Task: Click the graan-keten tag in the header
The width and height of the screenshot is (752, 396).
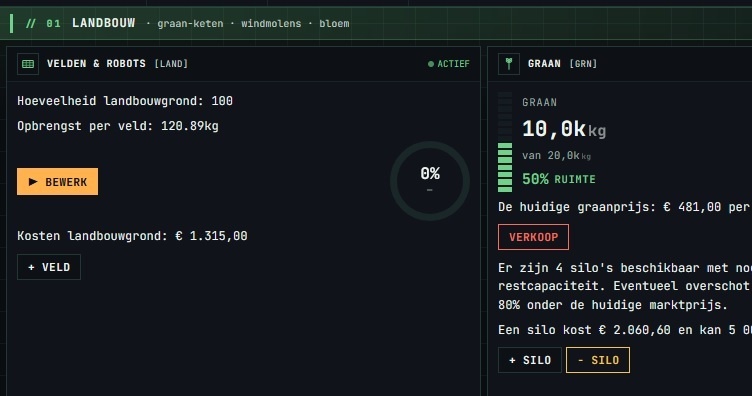Action: [x=190, y=23]
